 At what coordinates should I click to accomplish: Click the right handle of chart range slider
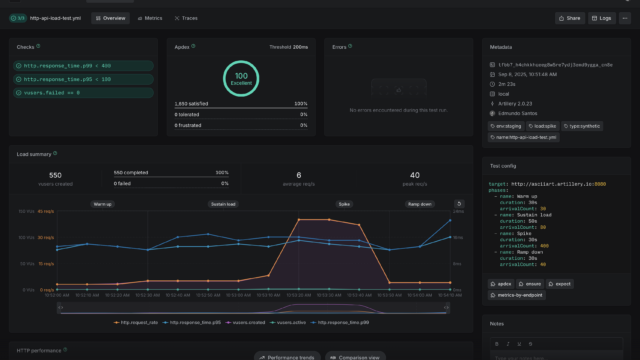coord(446,307)
